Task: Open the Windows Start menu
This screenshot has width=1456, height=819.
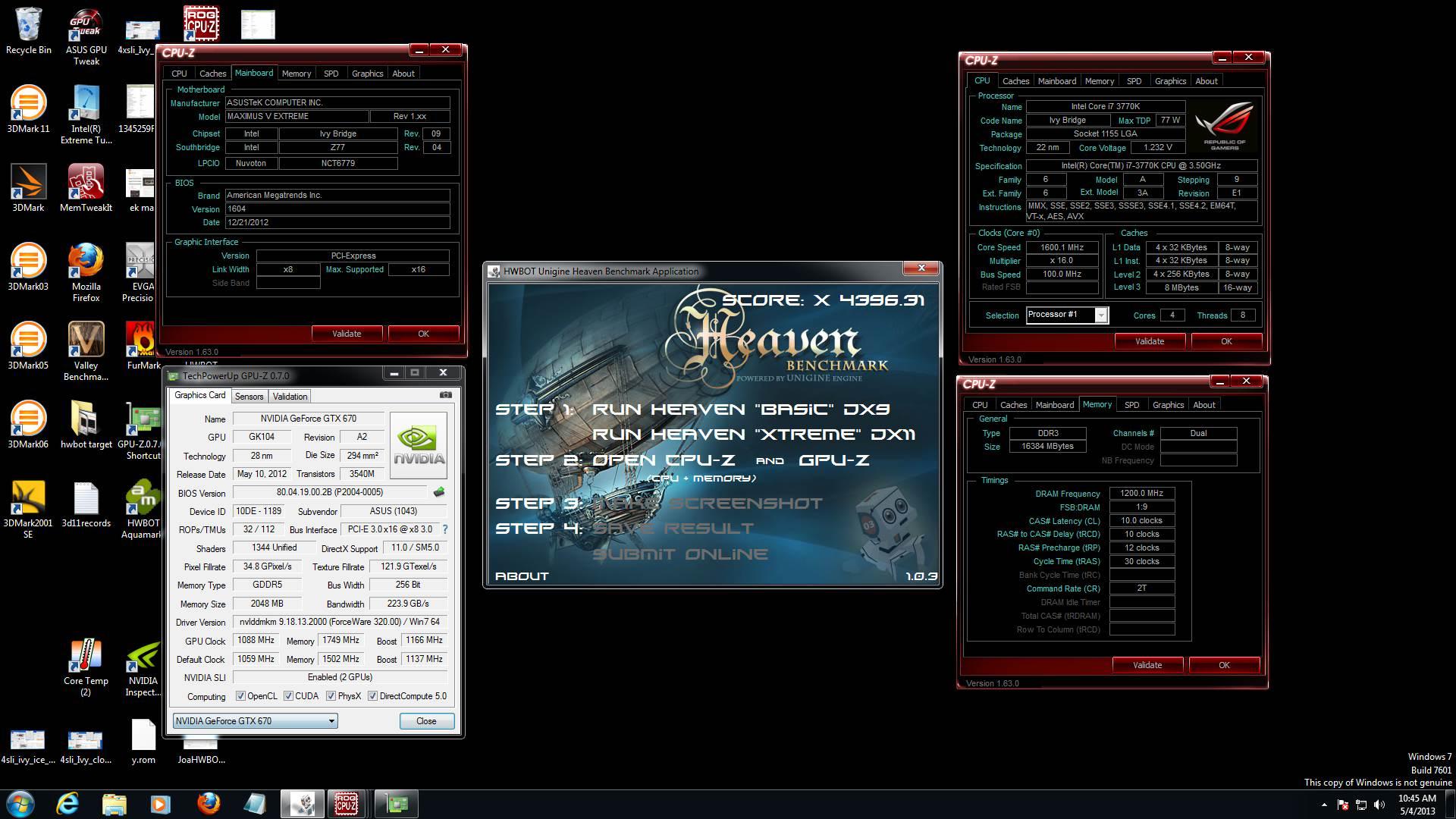Action: 20,804
